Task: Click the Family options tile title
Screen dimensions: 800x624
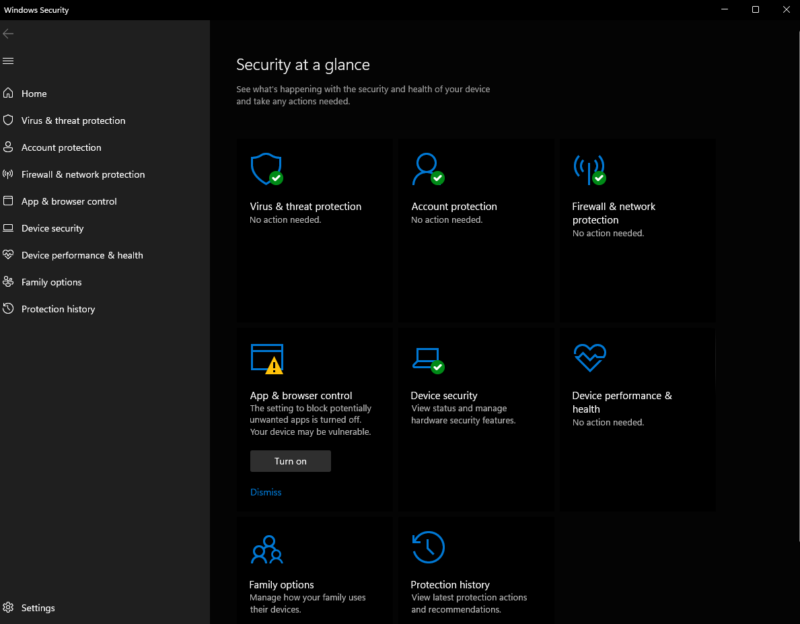Action: (282, 585)
